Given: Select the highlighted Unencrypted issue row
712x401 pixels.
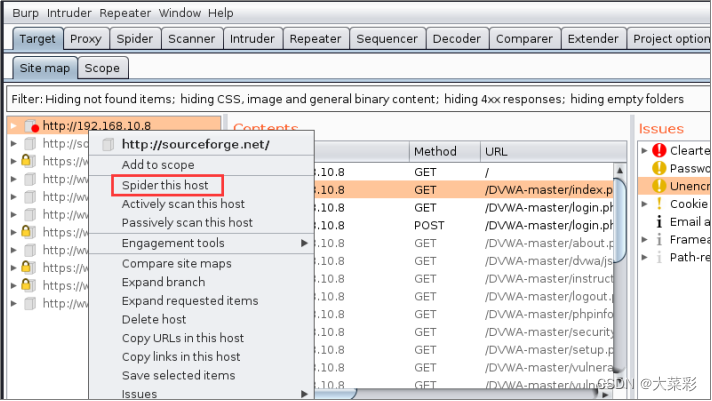Looking at the screenshot, I should pos(674,186).
